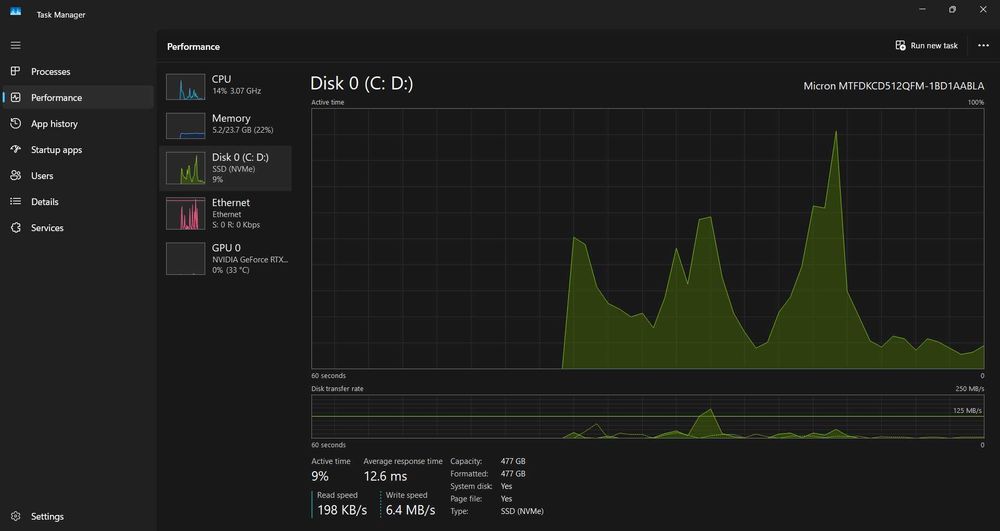
Task: Click the Users people icon
Action: click(x=15, y=175)
